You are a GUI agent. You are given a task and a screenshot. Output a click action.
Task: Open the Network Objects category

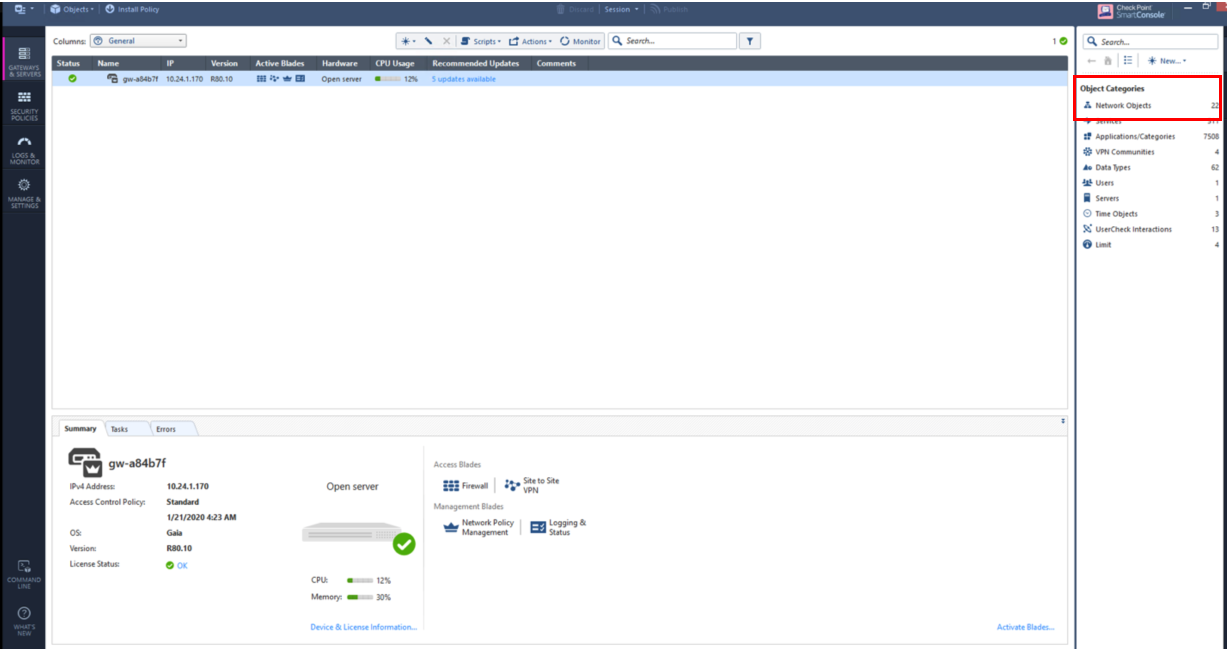1128,105
